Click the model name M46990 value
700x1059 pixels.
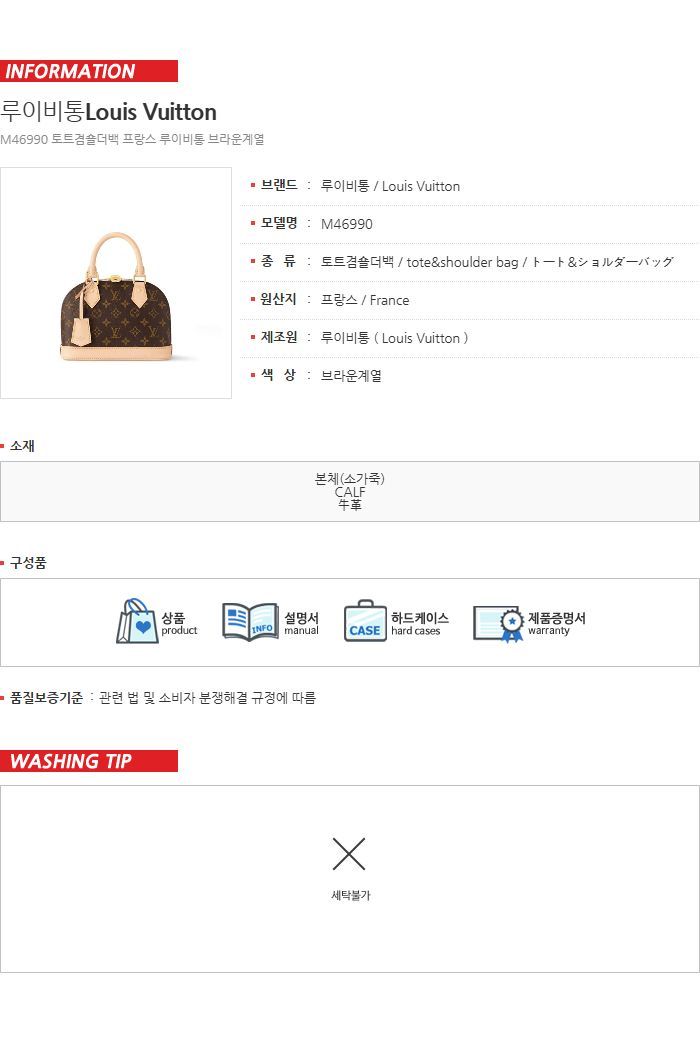(347, 224)
